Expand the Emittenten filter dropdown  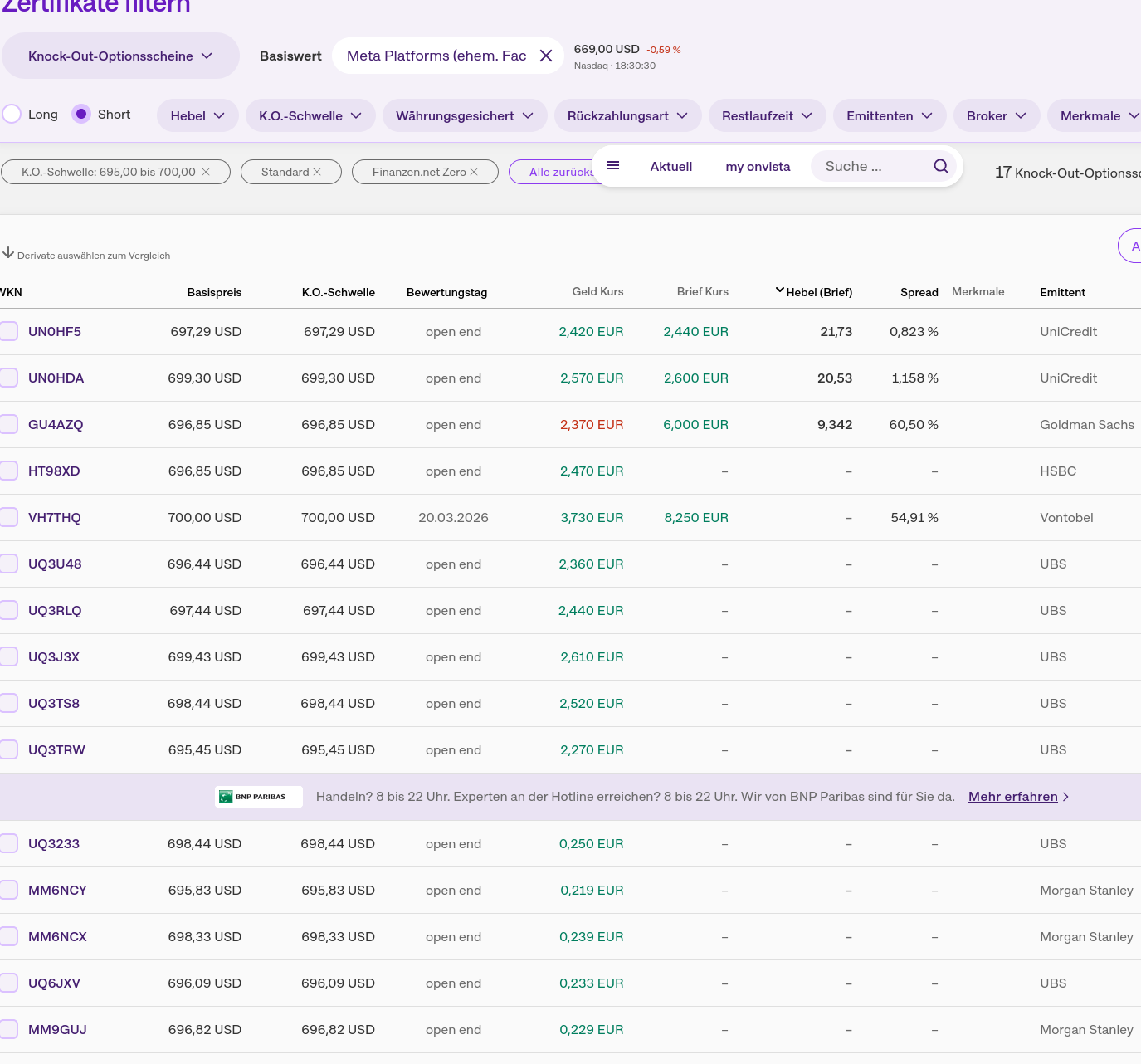point(890,116)
